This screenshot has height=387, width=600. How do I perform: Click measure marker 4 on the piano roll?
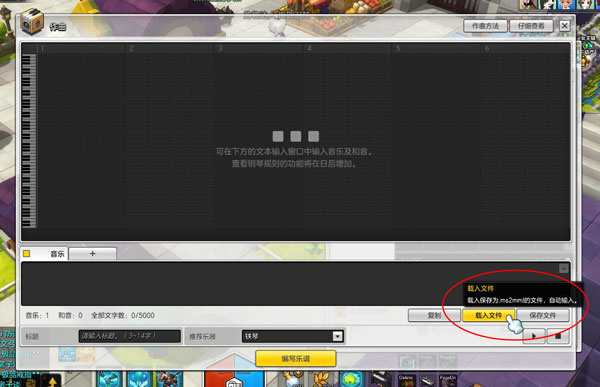309,49
